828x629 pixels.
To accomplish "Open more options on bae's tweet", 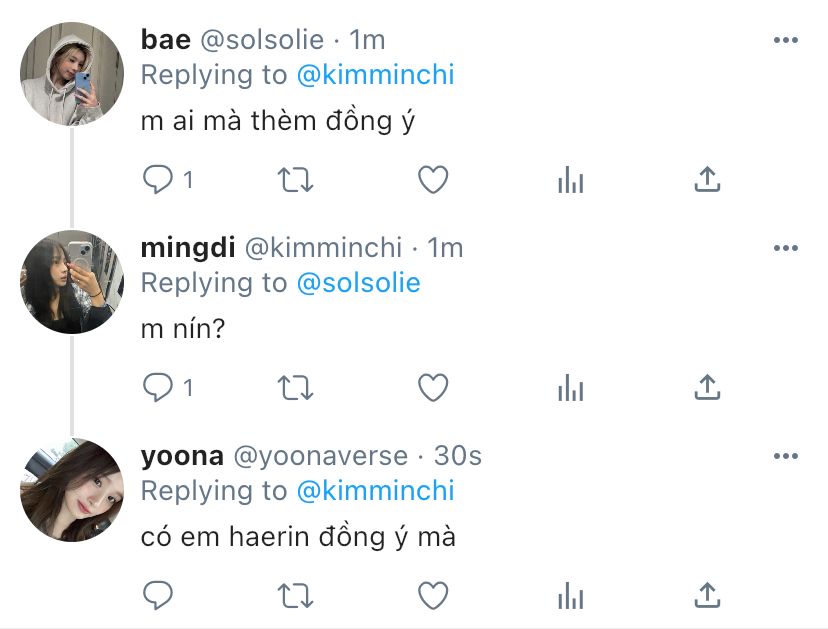I will 786,40.
